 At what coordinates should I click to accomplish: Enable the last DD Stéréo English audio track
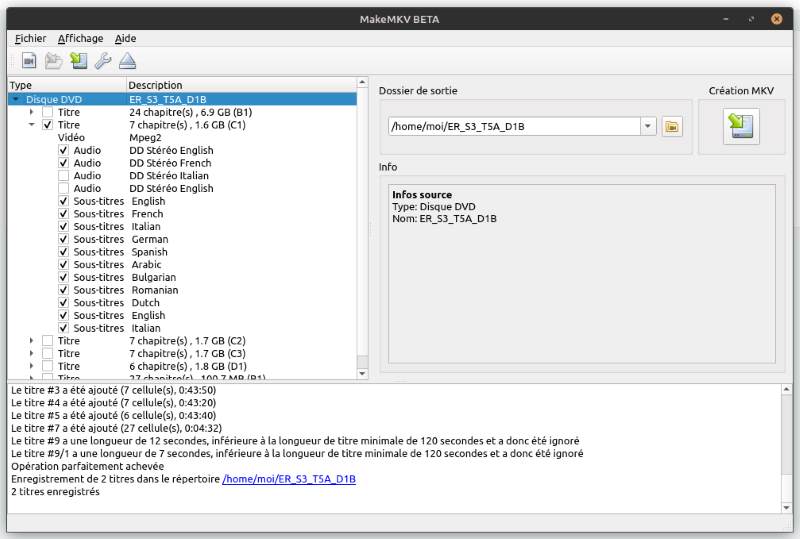[x=63, y=189]
